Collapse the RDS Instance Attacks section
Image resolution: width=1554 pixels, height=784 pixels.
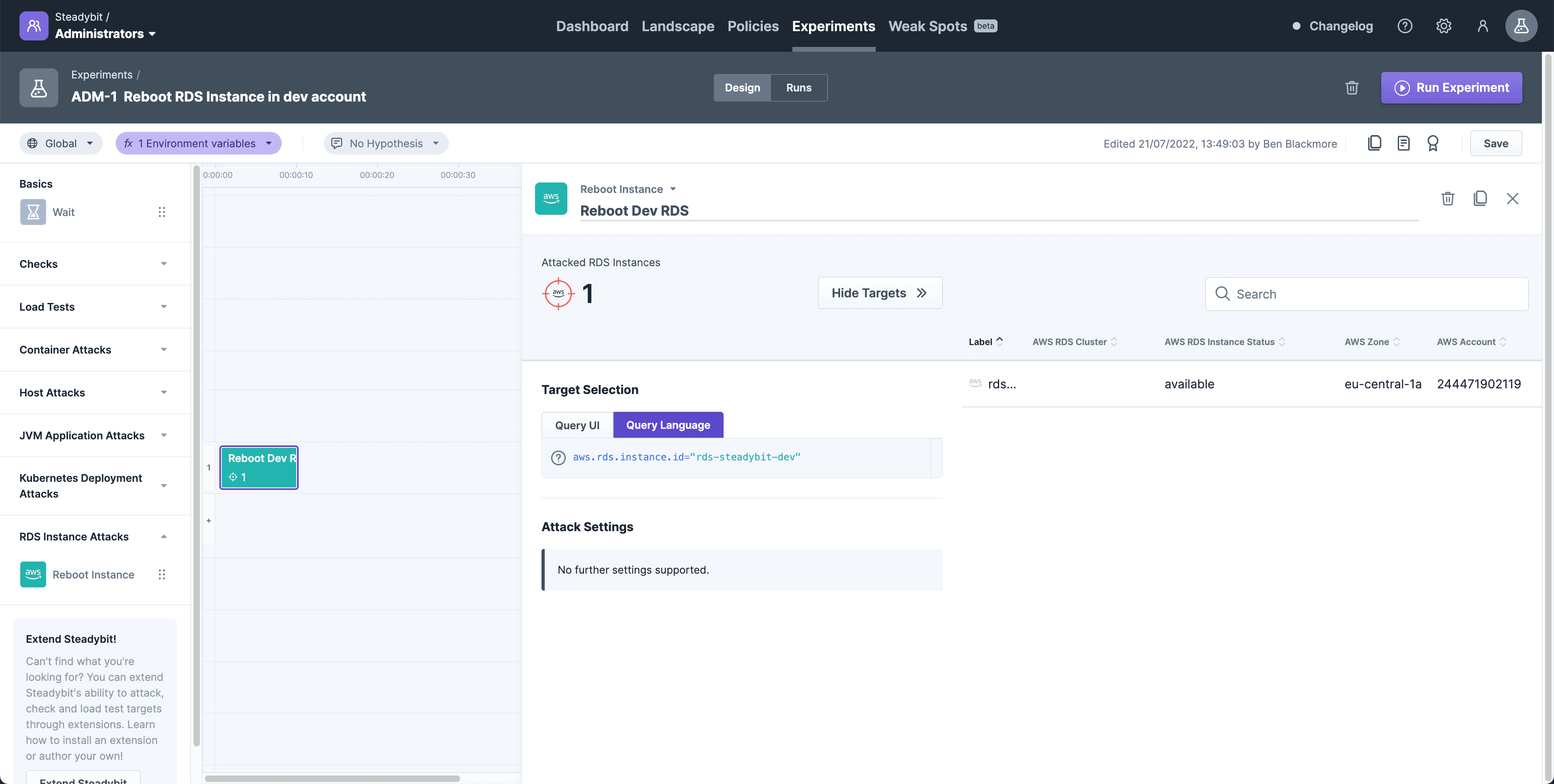point(163,536)
